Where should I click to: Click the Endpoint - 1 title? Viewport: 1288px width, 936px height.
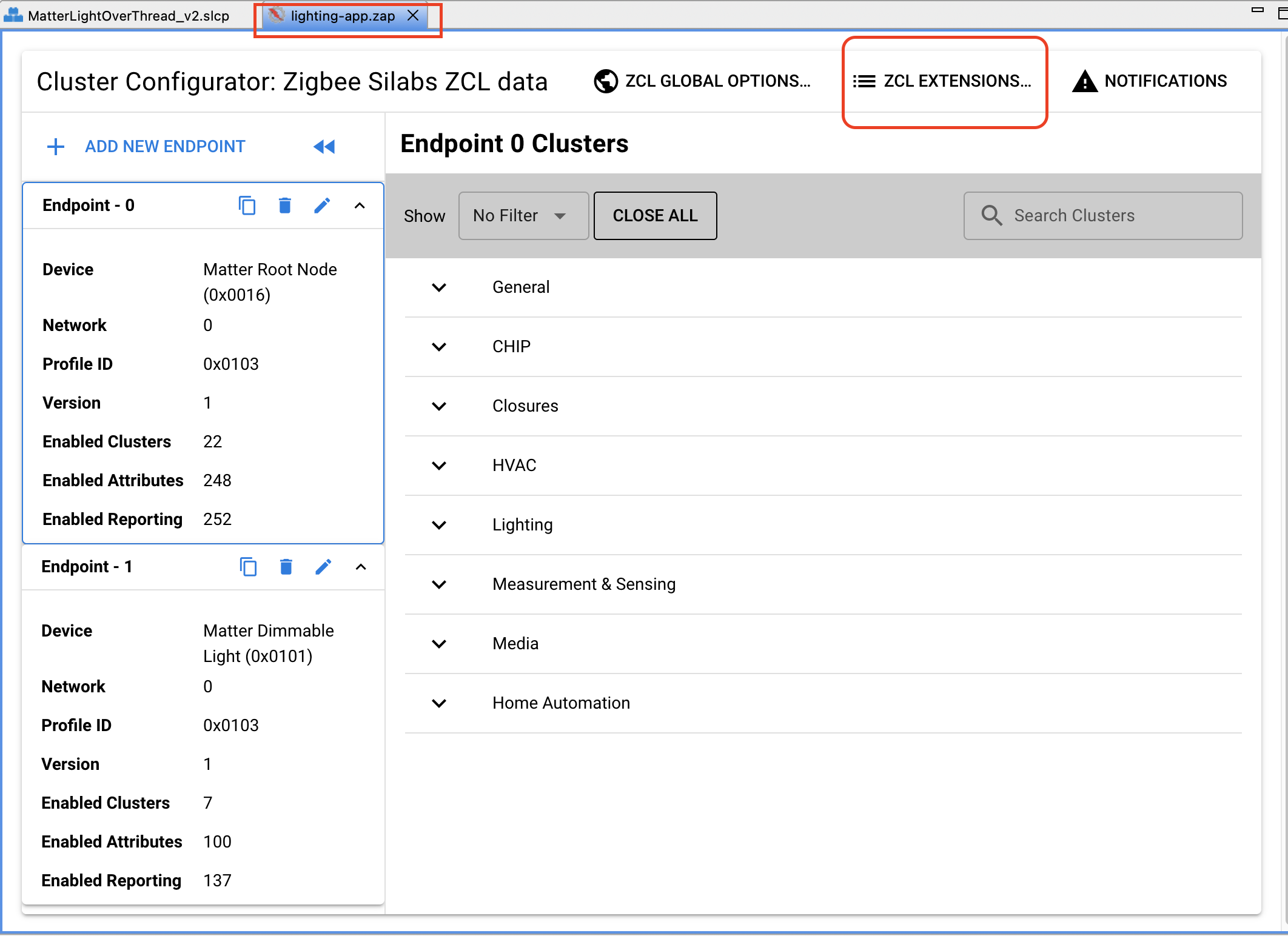pyautogui.click(x=87, y=567)
